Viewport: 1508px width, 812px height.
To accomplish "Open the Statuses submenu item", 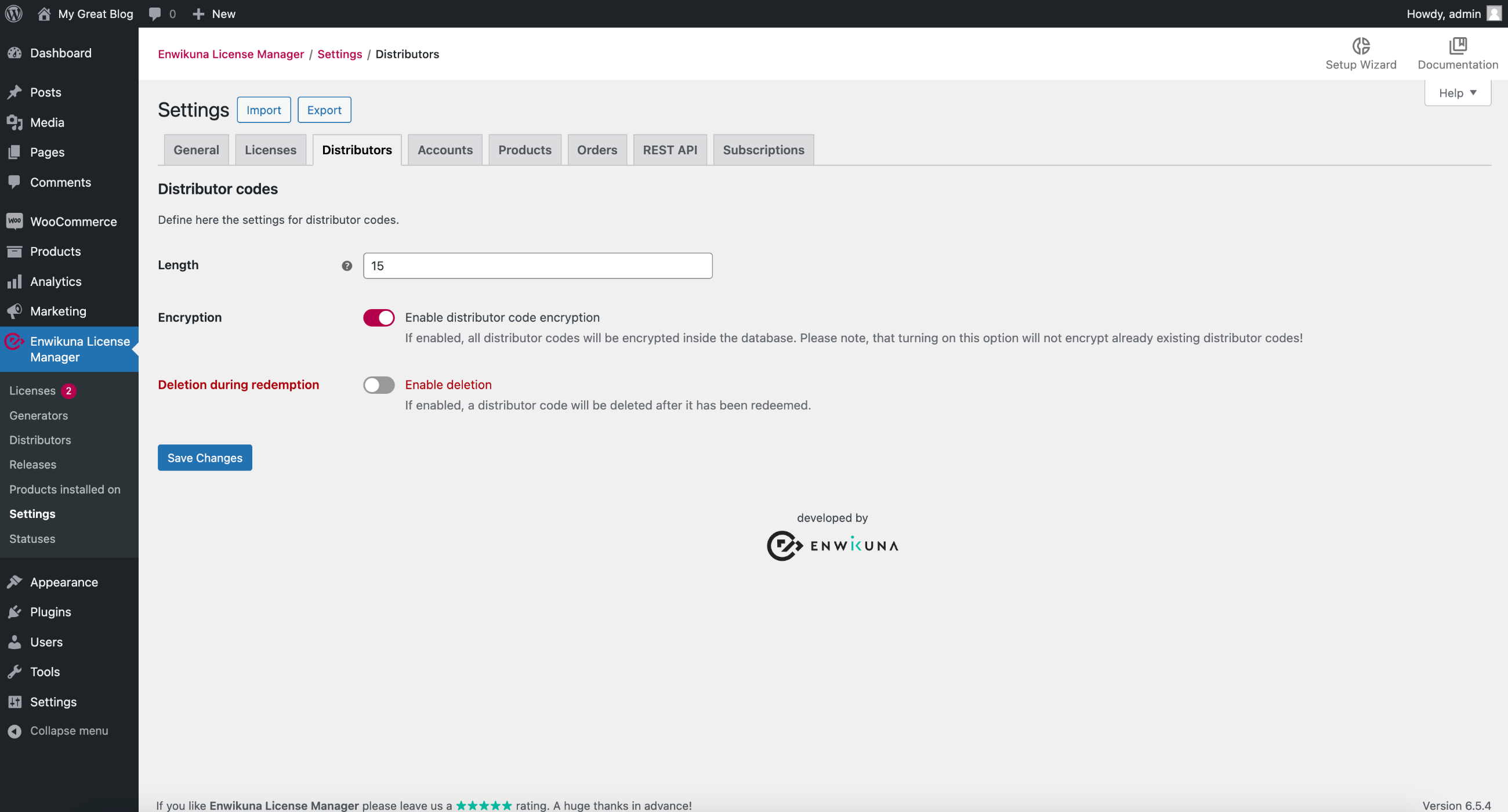I will tap(32, 539).
